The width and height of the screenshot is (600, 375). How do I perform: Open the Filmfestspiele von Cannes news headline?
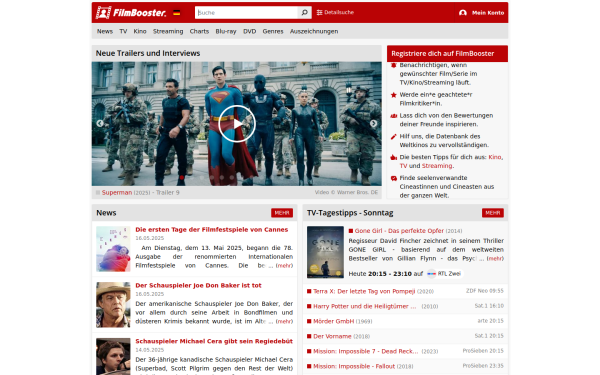[212, 230]
